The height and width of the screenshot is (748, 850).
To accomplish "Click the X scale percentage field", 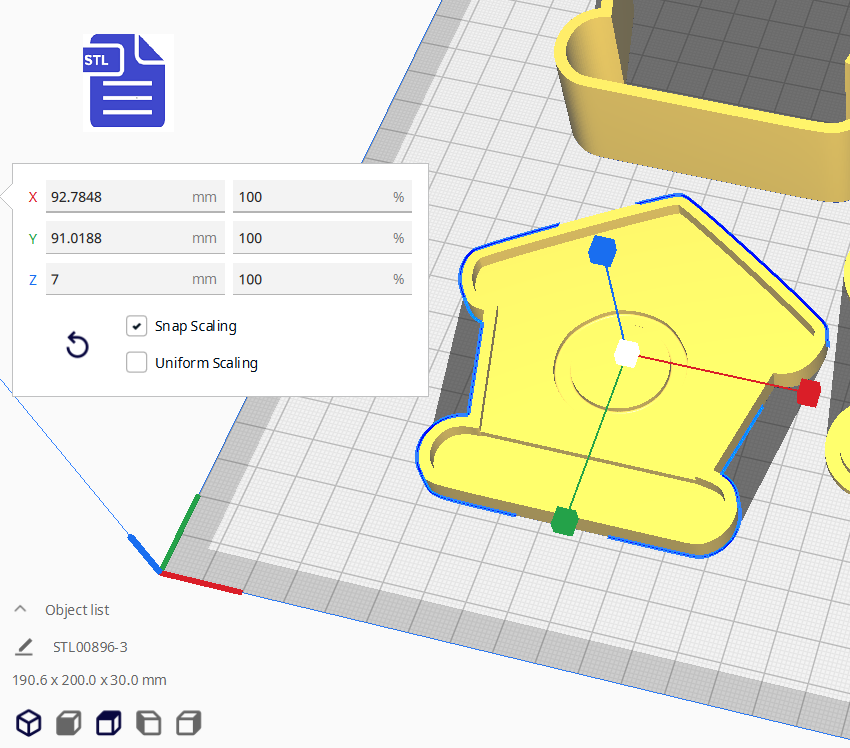I will [x=310, y=197].
